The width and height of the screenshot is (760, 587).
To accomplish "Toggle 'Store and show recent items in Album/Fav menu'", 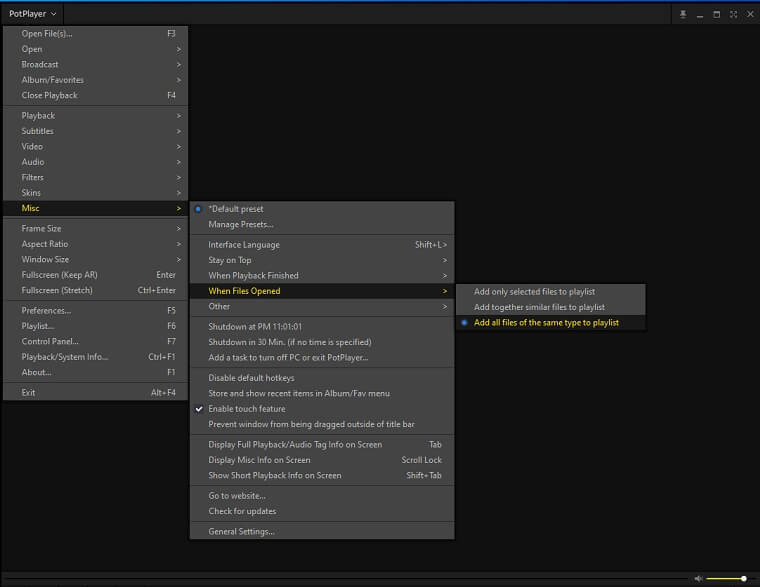I will (x=322, y=394).
